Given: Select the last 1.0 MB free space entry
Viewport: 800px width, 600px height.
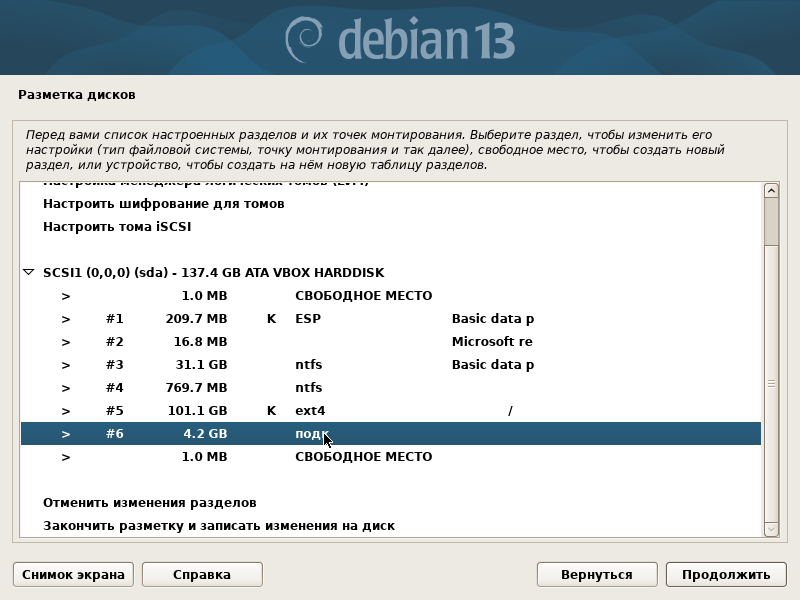Looking at the screenshot, I should coord(391,457).
